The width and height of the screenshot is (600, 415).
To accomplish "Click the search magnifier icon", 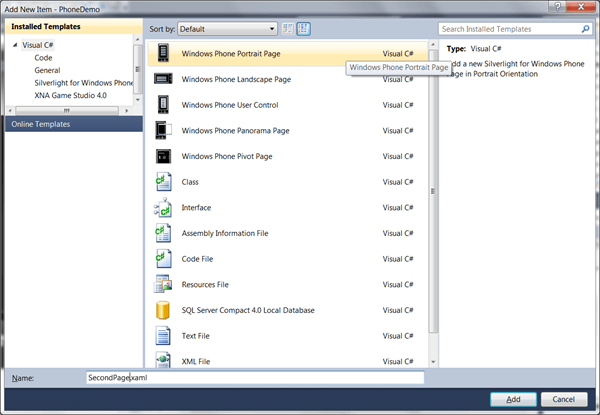I will point(585,29).
